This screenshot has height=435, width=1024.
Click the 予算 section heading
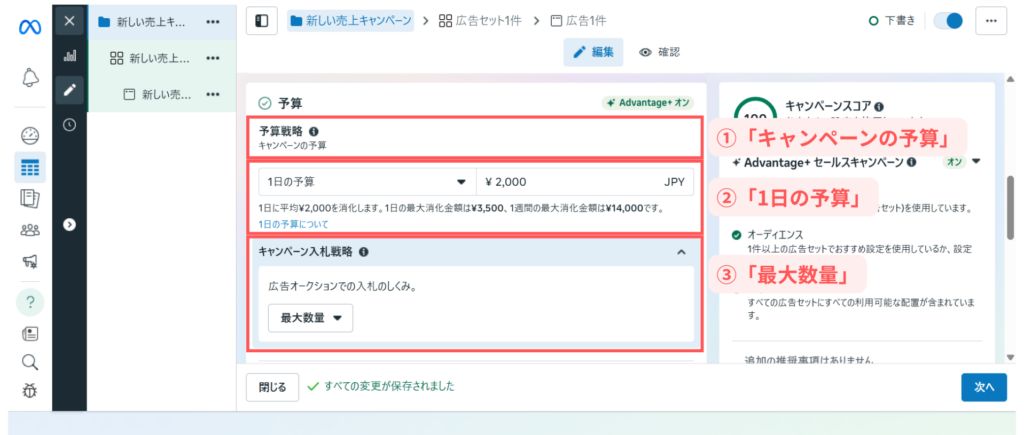[x=290, y=103]
